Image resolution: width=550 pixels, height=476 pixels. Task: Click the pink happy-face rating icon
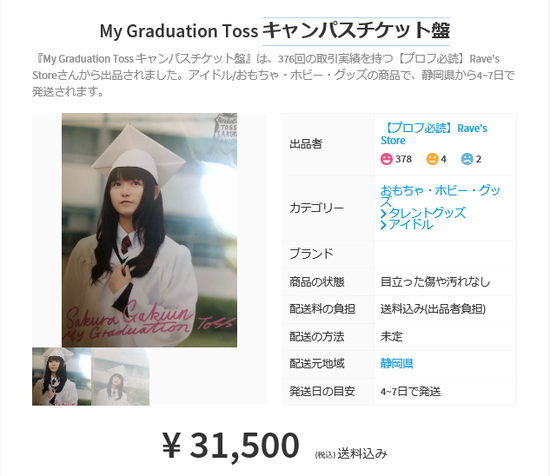tap(386, 159)
